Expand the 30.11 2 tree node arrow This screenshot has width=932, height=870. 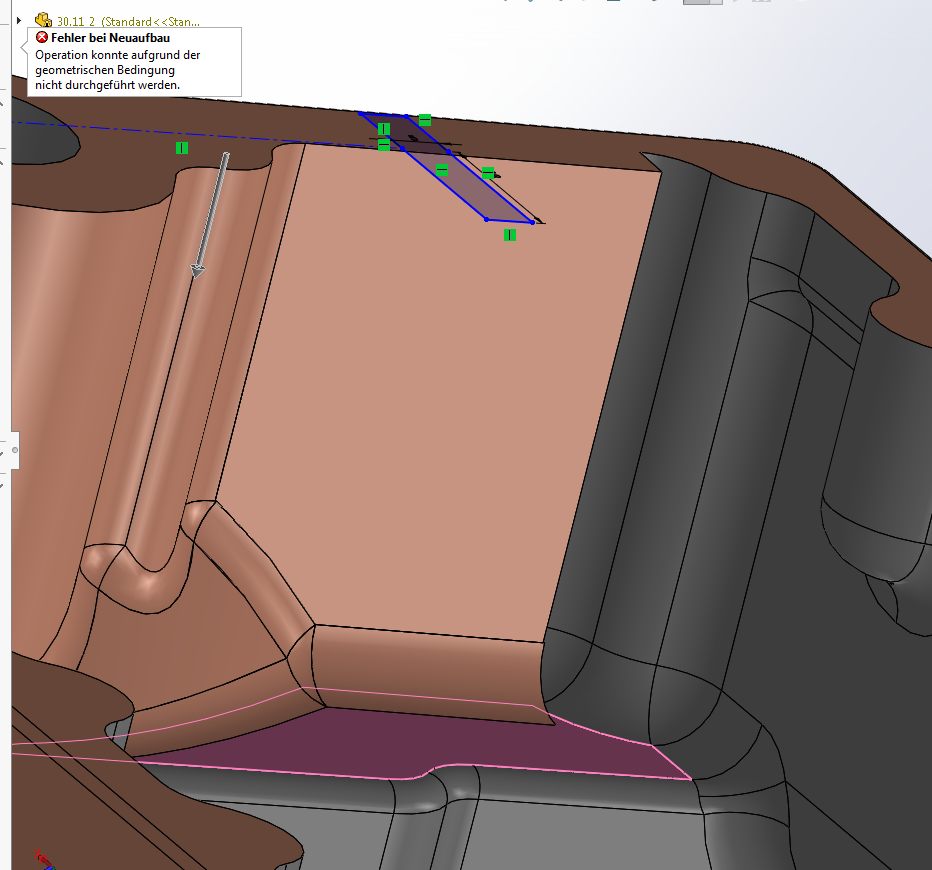point(19,21)
